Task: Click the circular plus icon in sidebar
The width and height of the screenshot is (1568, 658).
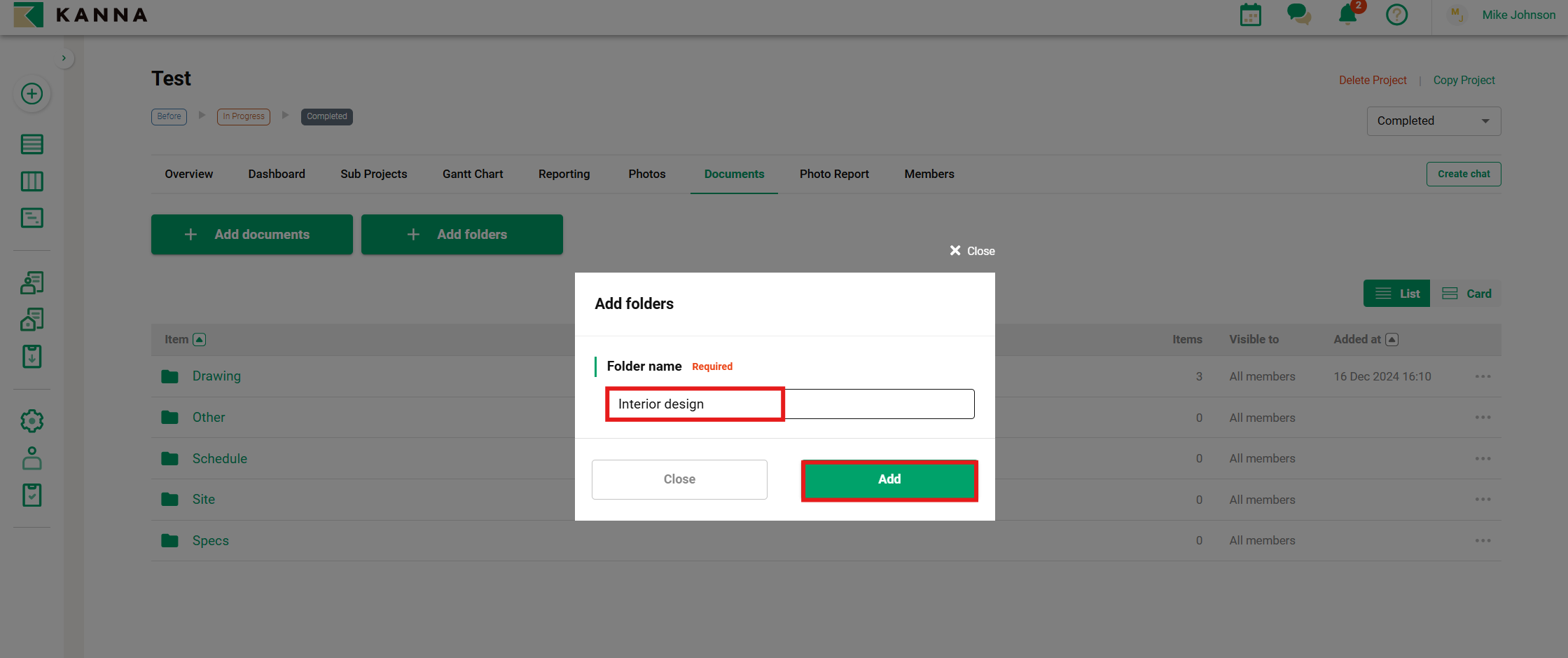Action: (x=32, y=94)
